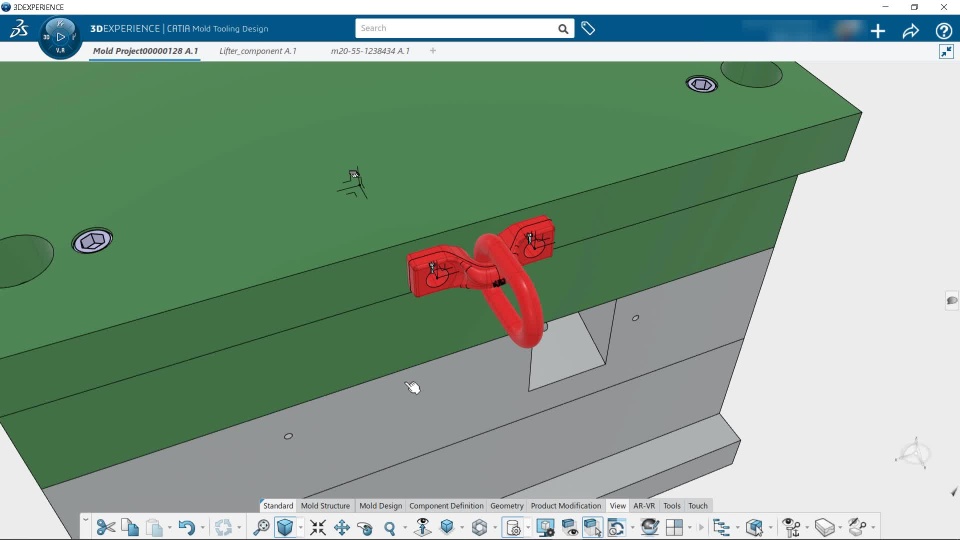Open the Touch toolbar tab
This screenshot has height=540, width=960.
[698, 506]
